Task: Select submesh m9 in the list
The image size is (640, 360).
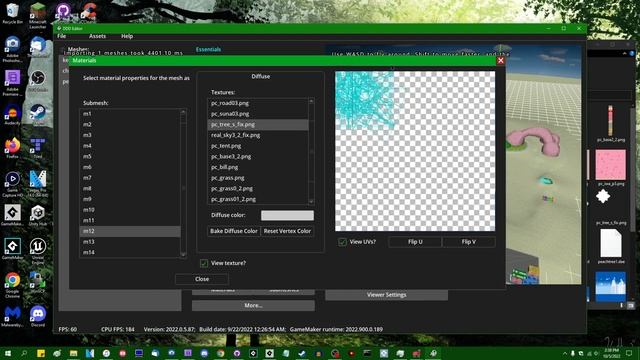Action: 130,199
